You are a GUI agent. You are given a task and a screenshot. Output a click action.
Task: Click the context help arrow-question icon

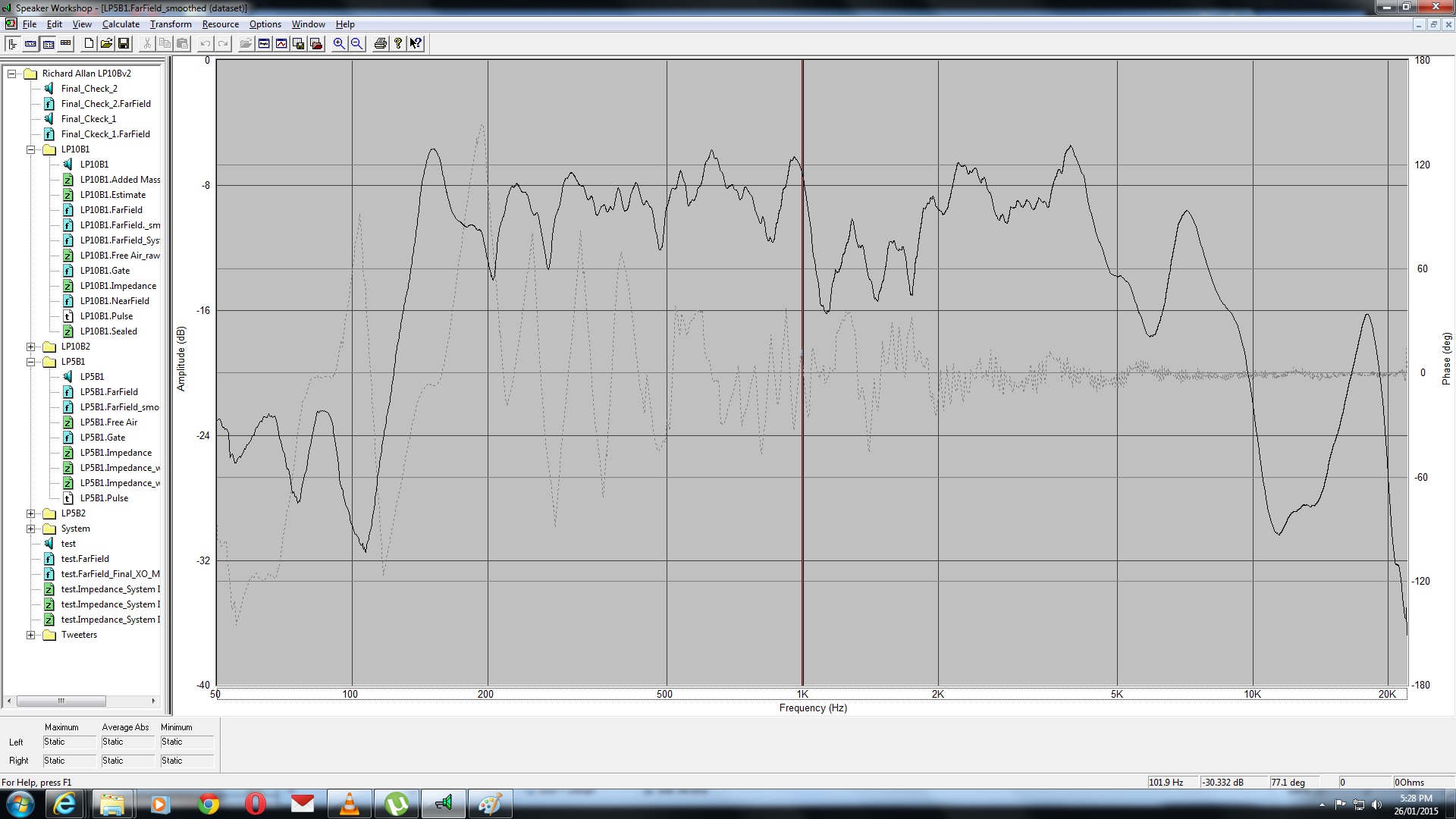[x=416, y=43]
